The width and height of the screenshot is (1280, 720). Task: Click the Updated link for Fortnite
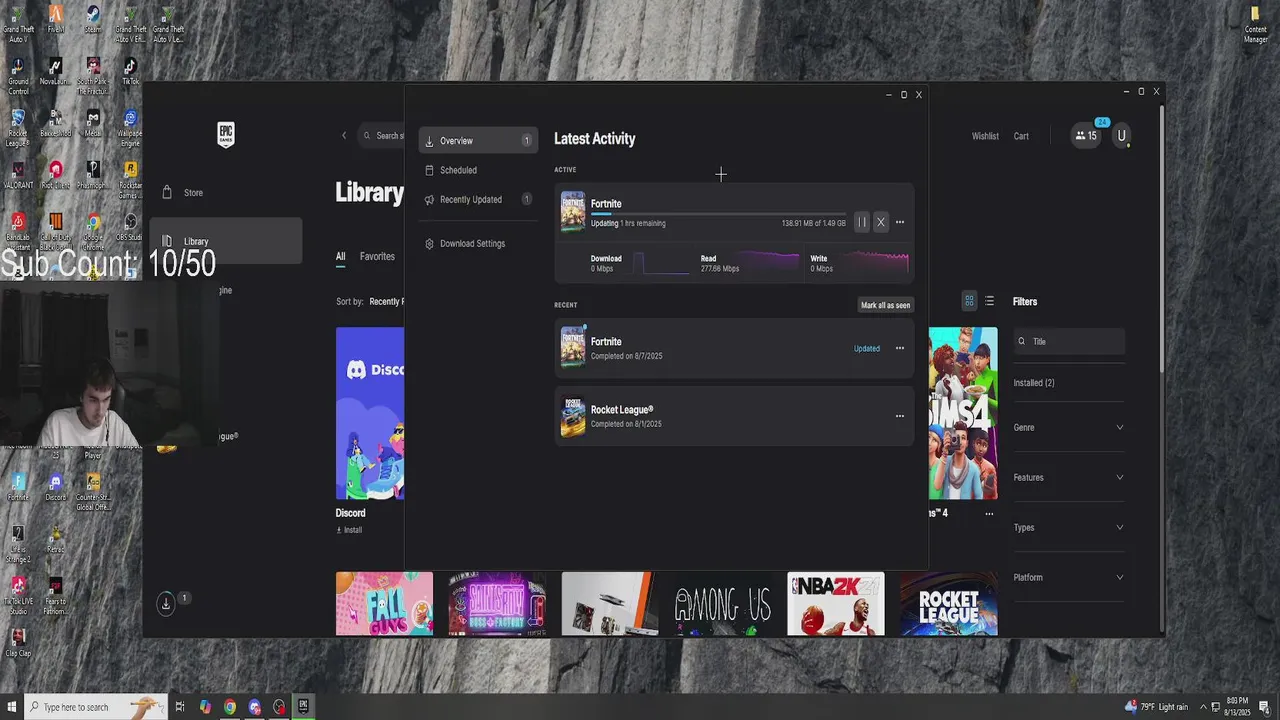click(867, 349)
